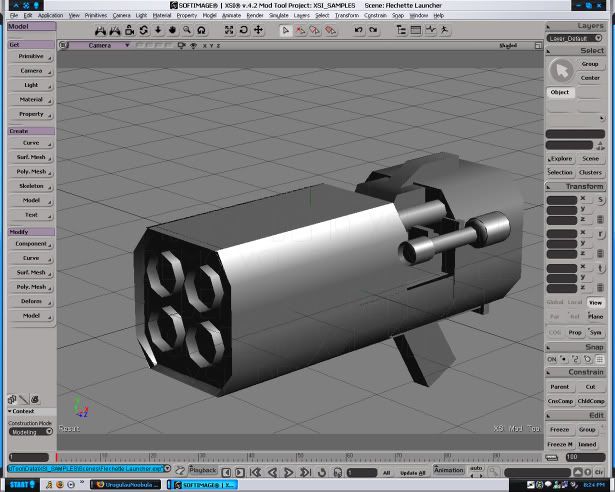The height and width of the screenshot is (492, 615).
Task: Open the scene path dropdown arrow
Action: coord(167,468)
